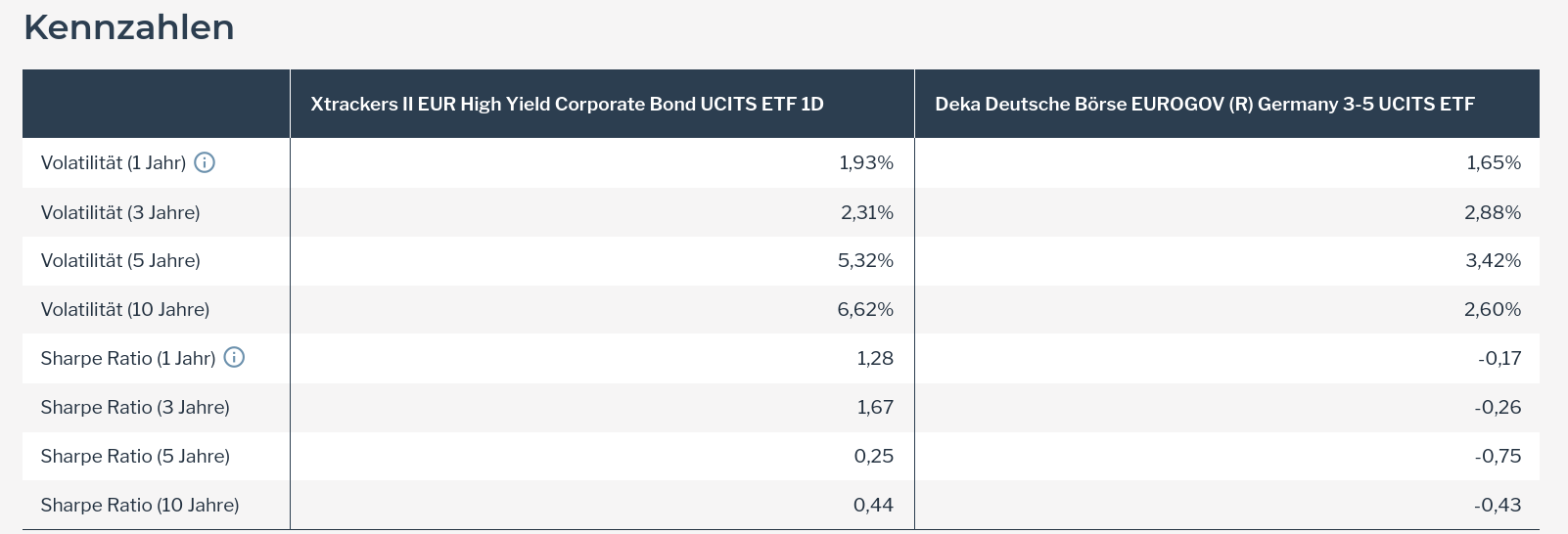Click Xtrackers 3-year Sharpe Ratio value 1,67
Viewport: 1568px width, 534px height.
pos(875,408)
